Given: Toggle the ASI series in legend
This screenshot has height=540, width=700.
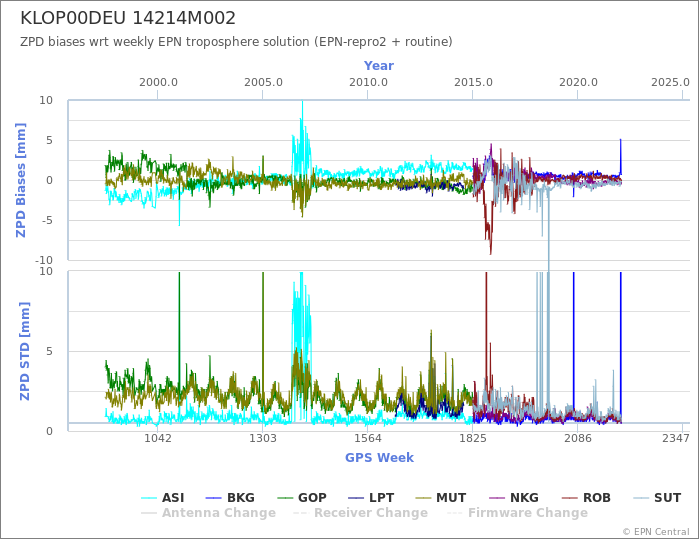Looking at the screenshot, I should (162, 498).
